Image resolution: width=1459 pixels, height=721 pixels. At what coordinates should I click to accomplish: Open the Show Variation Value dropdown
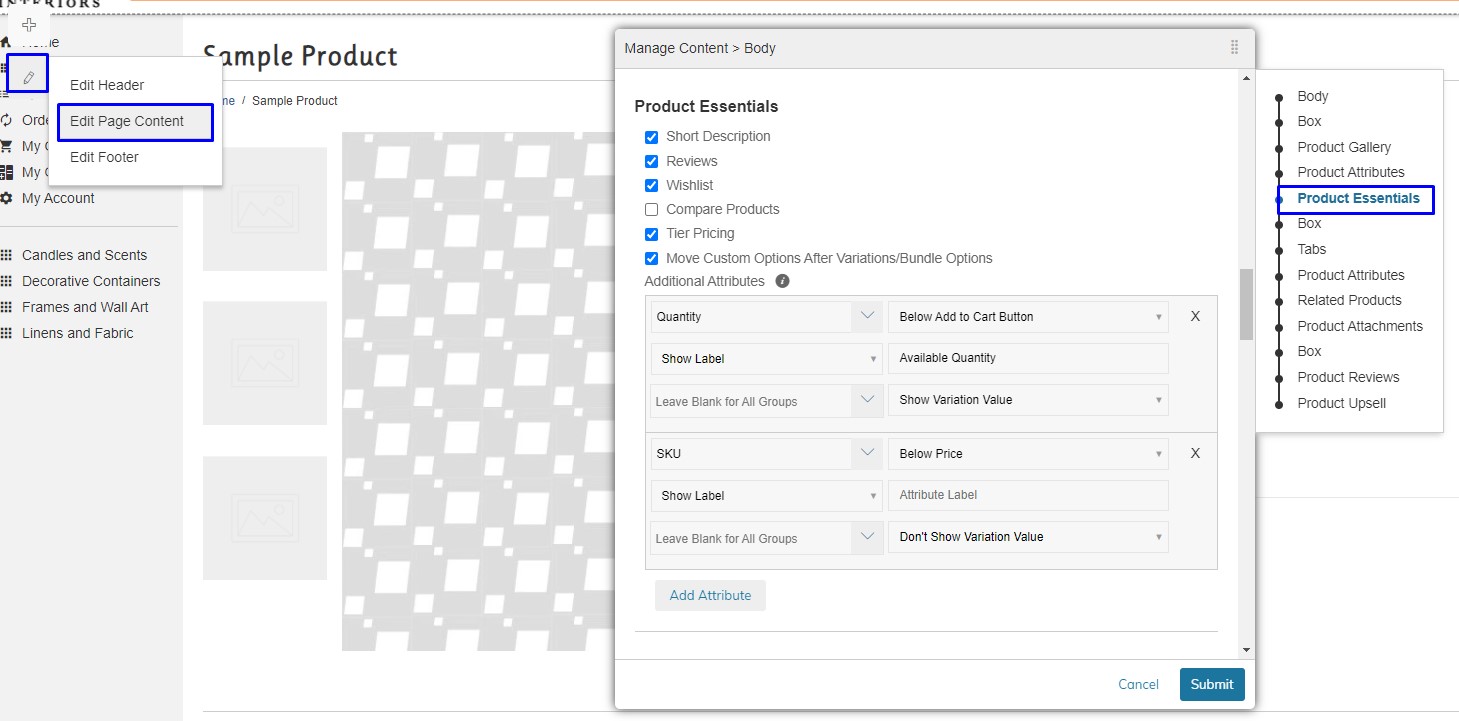click(x=1028, y=400)
